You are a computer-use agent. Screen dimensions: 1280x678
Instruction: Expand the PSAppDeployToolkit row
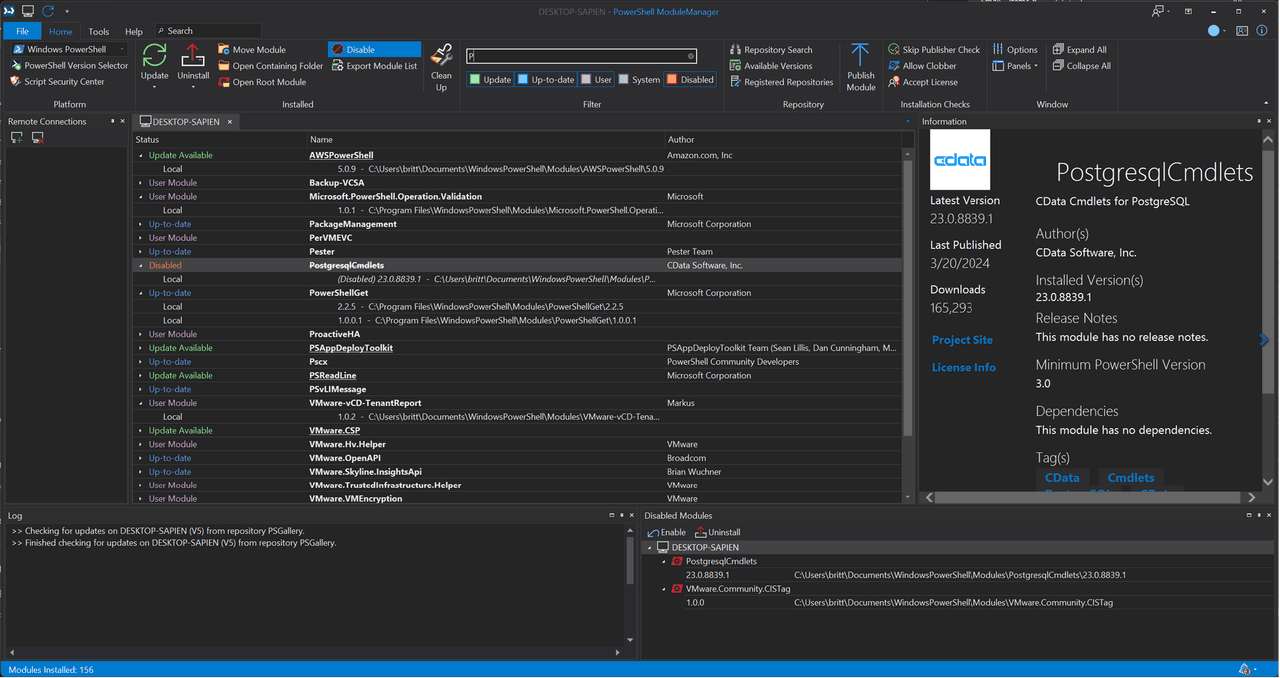[x=141, y=348]
